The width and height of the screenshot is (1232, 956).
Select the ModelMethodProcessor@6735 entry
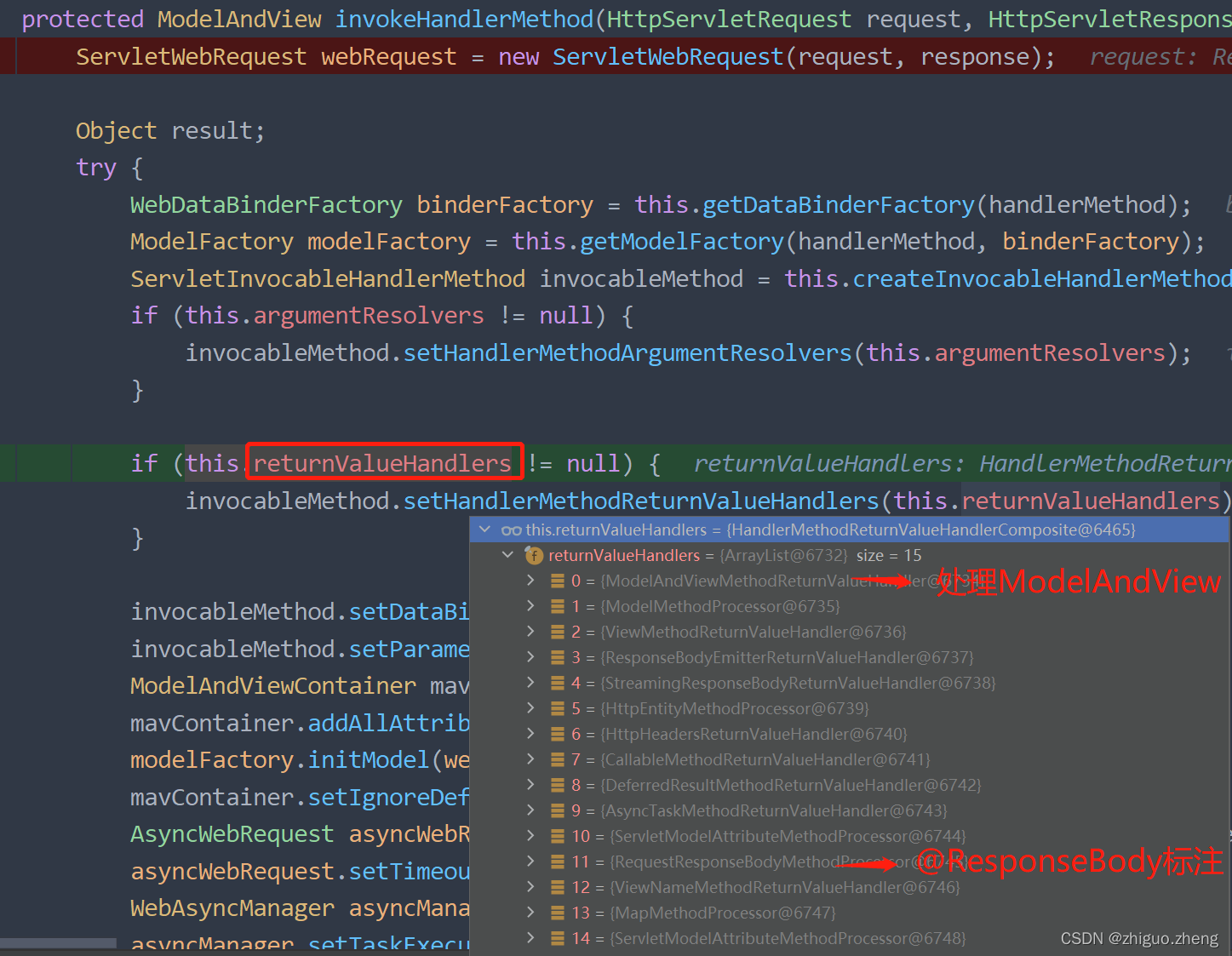(x=849, y=606)
